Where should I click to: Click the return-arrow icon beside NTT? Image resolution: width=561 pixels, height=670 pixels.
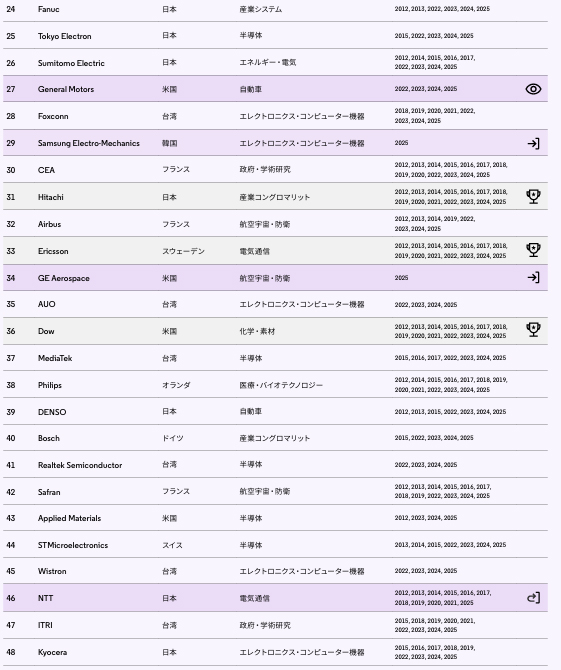pos(534,597)
